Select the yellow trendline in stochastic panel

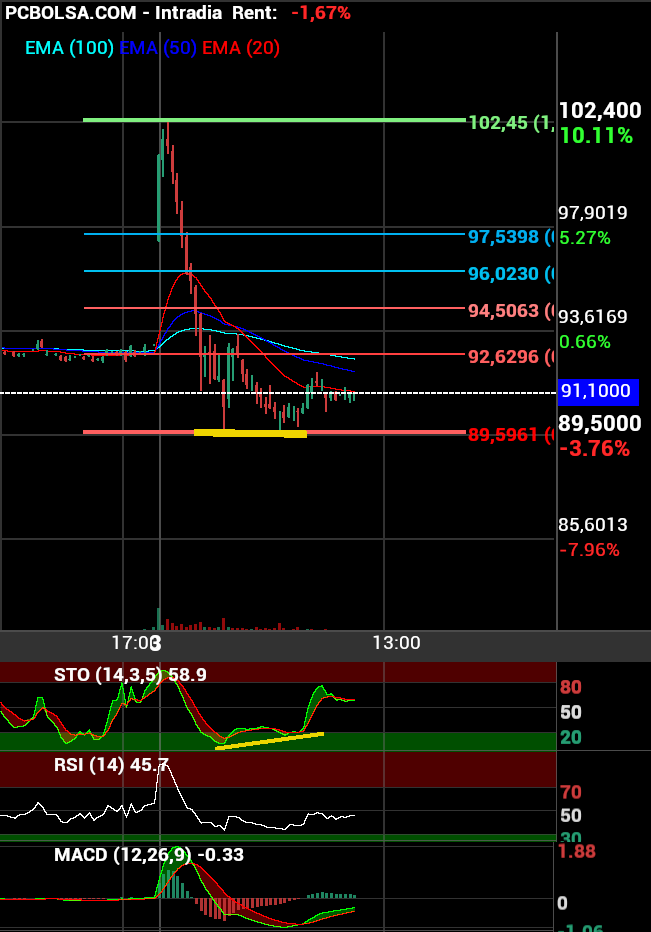pos(270,741)
